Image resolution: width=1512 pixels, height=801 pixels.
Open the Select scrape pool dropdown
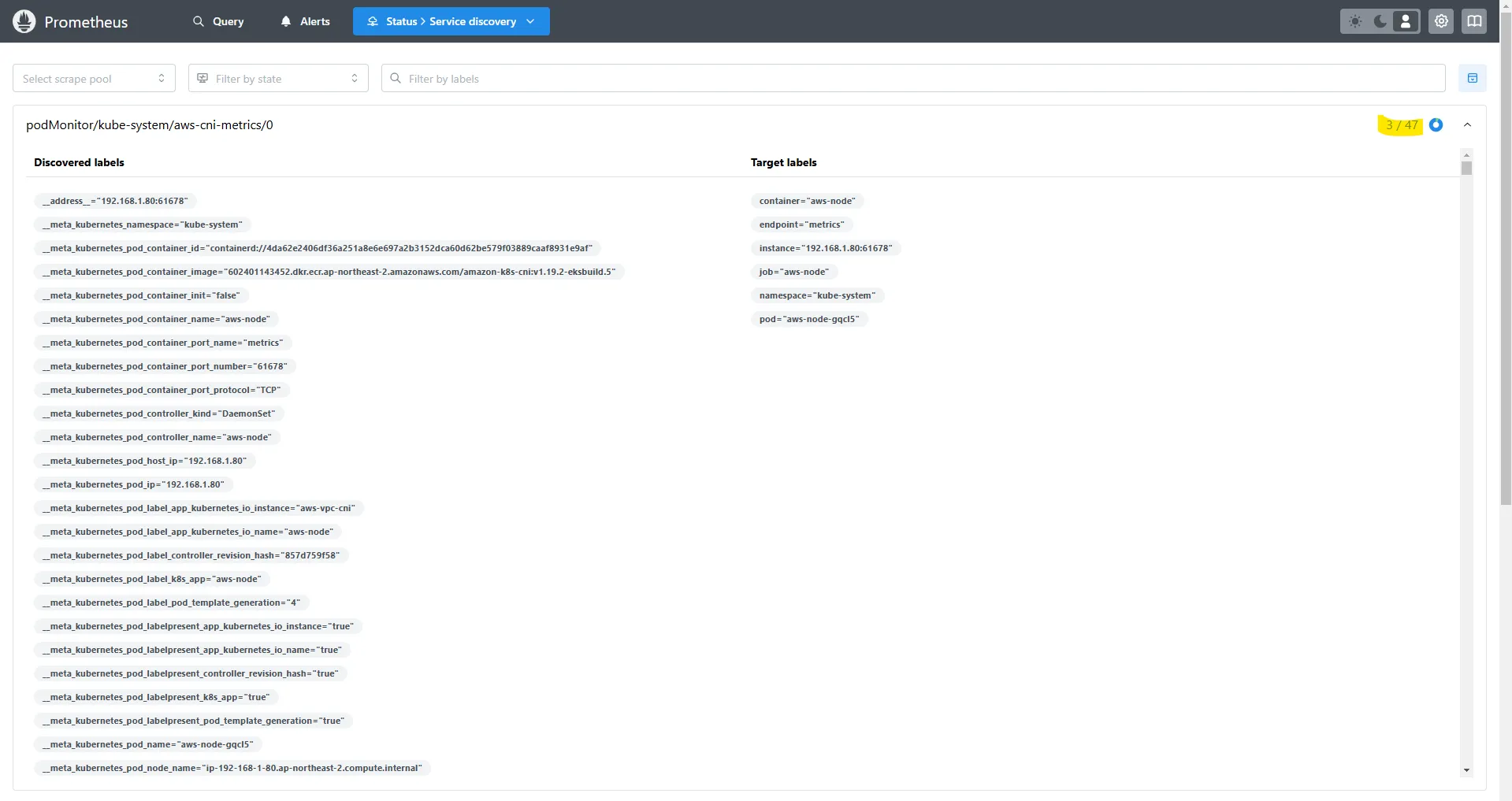point(94,78)
